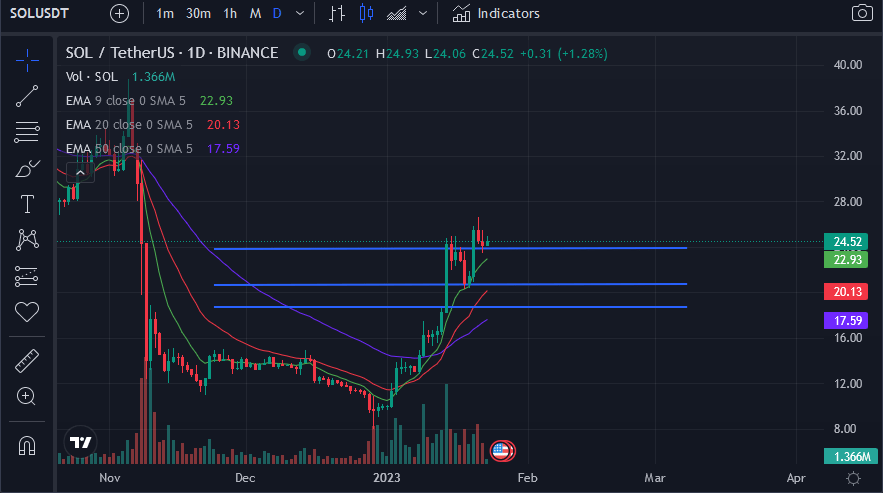Select the trend line drawing tool
This screenshot has width=883, height=494.
coord(27,96)
